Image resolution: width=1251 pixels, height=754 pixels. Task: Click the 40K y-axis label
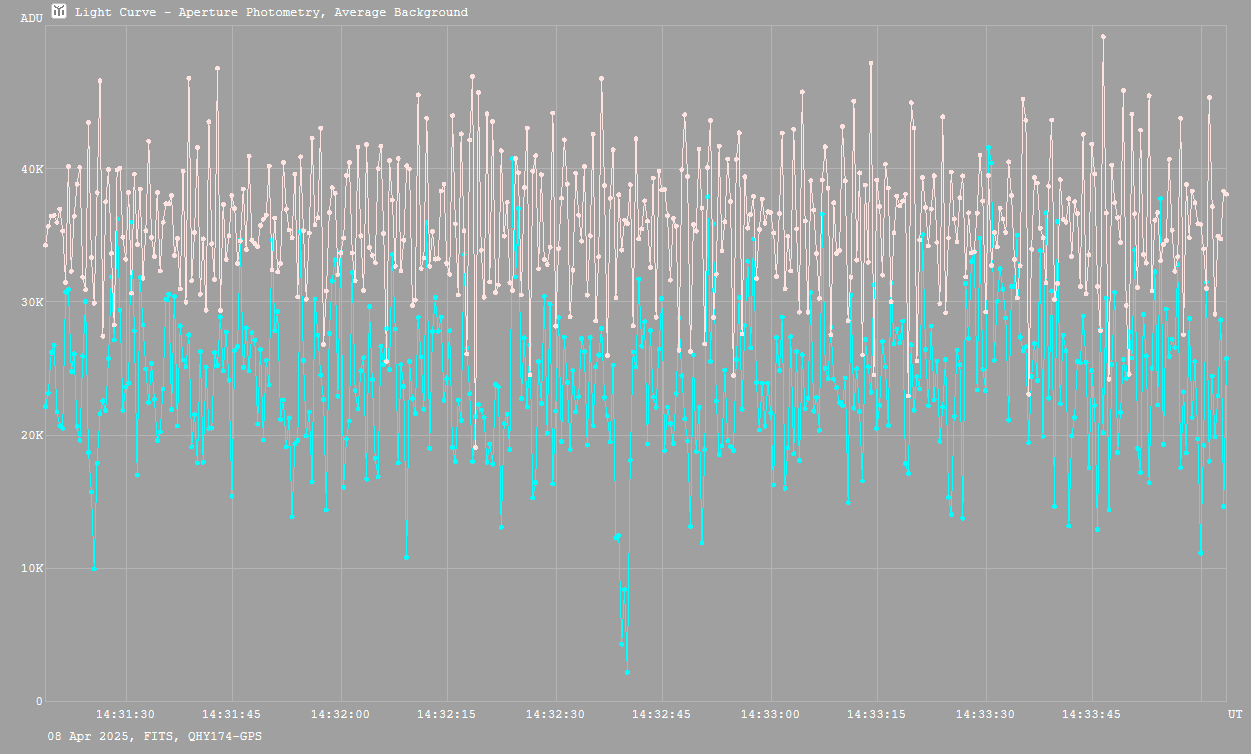32,169
